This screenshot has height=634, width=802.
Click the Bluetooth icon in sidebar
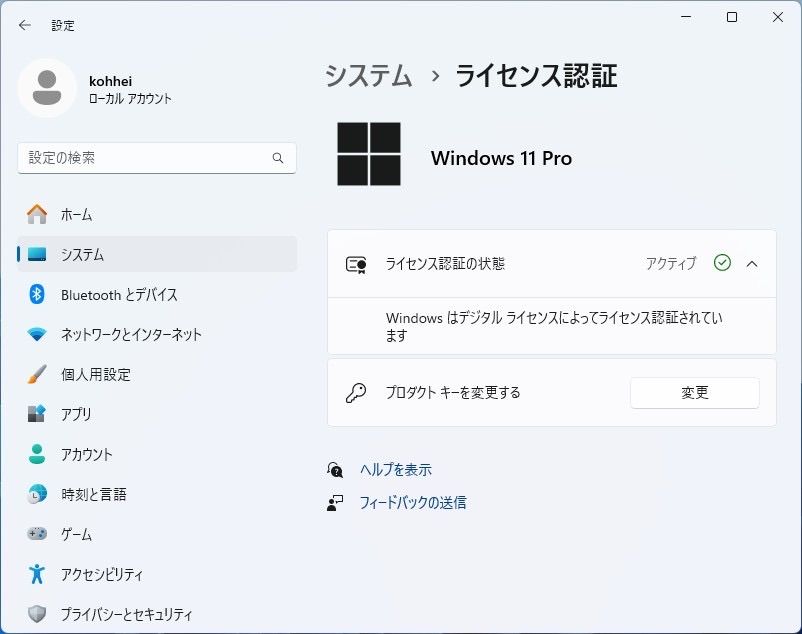(x=37, y=294)
